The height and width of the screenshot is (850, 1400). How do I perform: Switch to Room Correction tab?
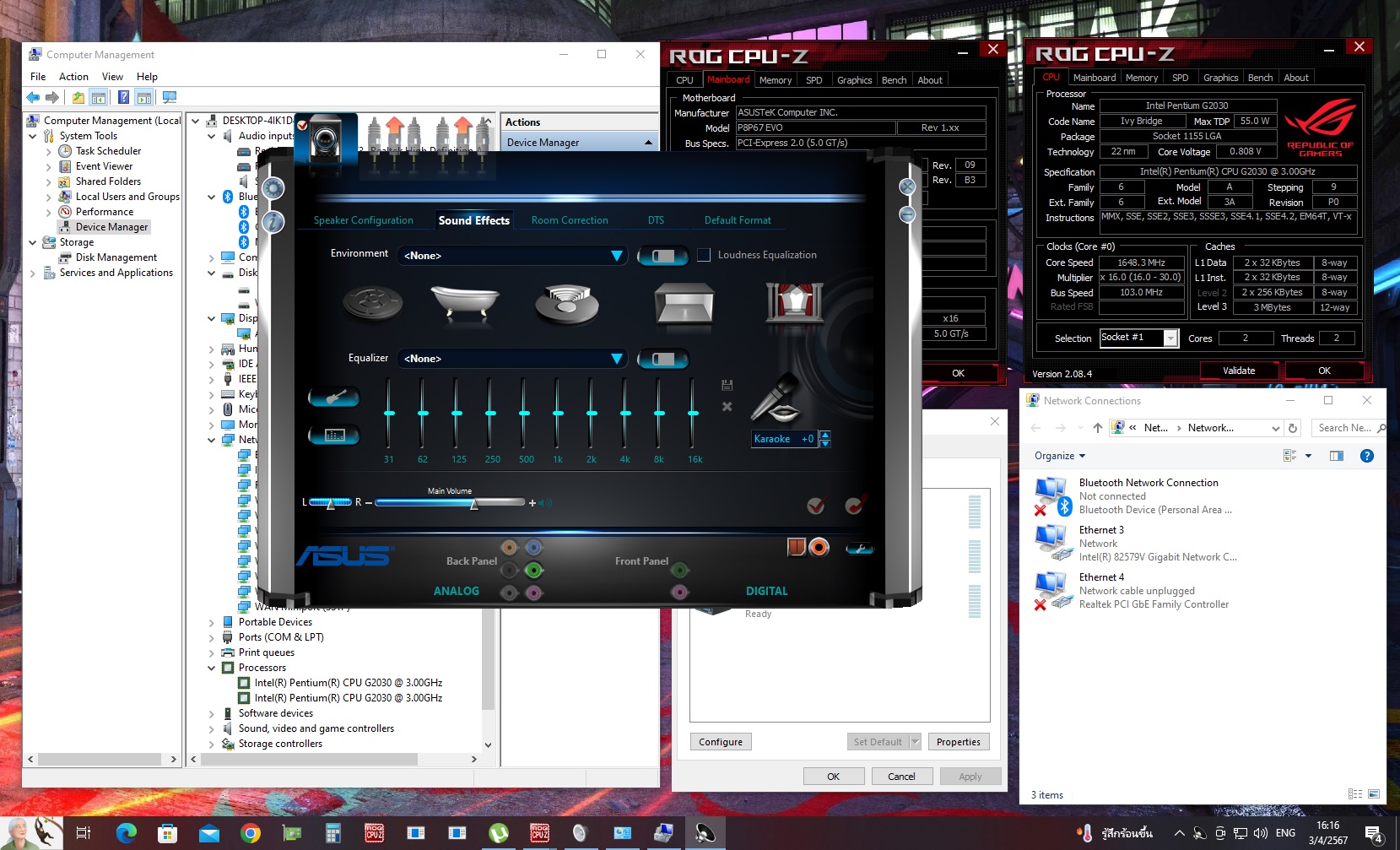tap(570, 220)
